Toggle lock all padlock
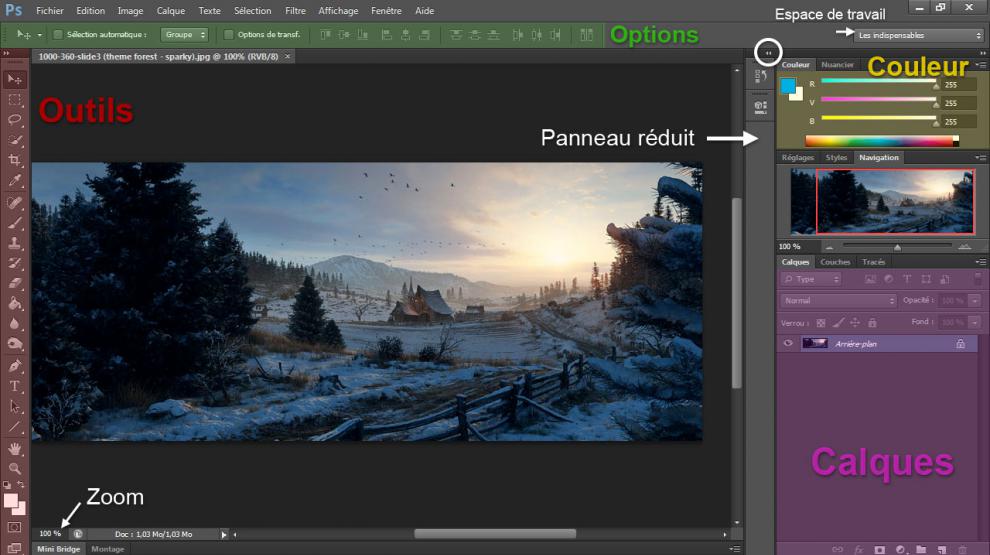This screenshot has width=990, height=555. (x=872, y=323)
